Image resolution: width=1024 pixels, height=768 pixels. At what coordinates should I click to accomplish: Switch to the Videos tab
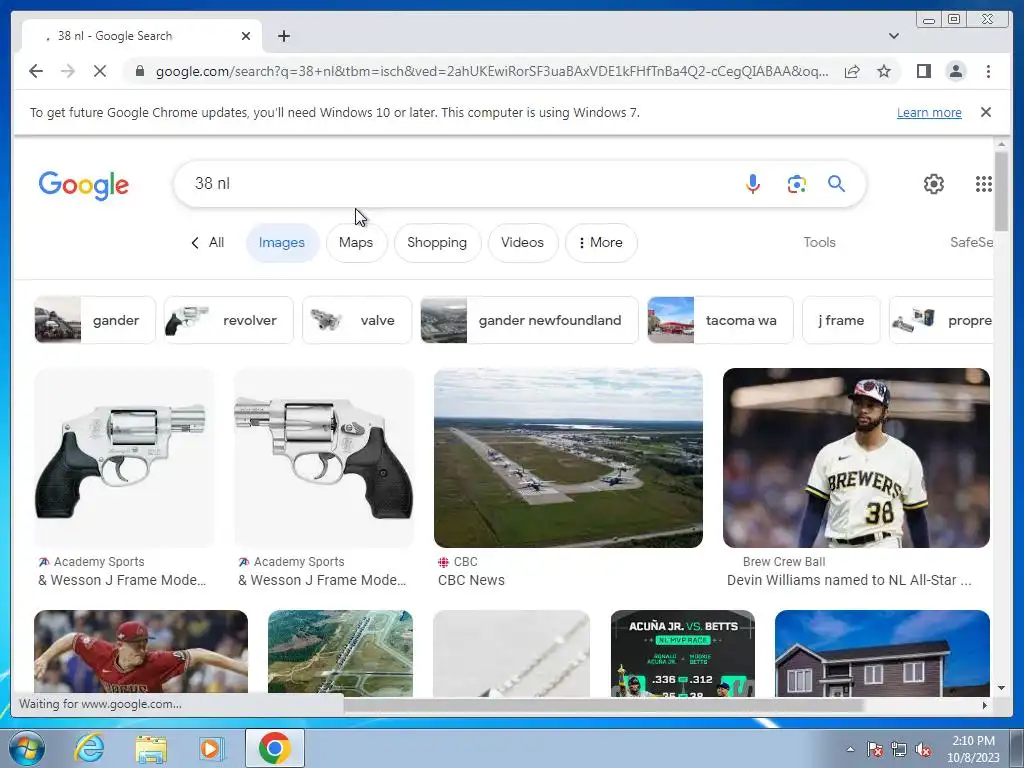pyautogui.click(x=522, y=242)
